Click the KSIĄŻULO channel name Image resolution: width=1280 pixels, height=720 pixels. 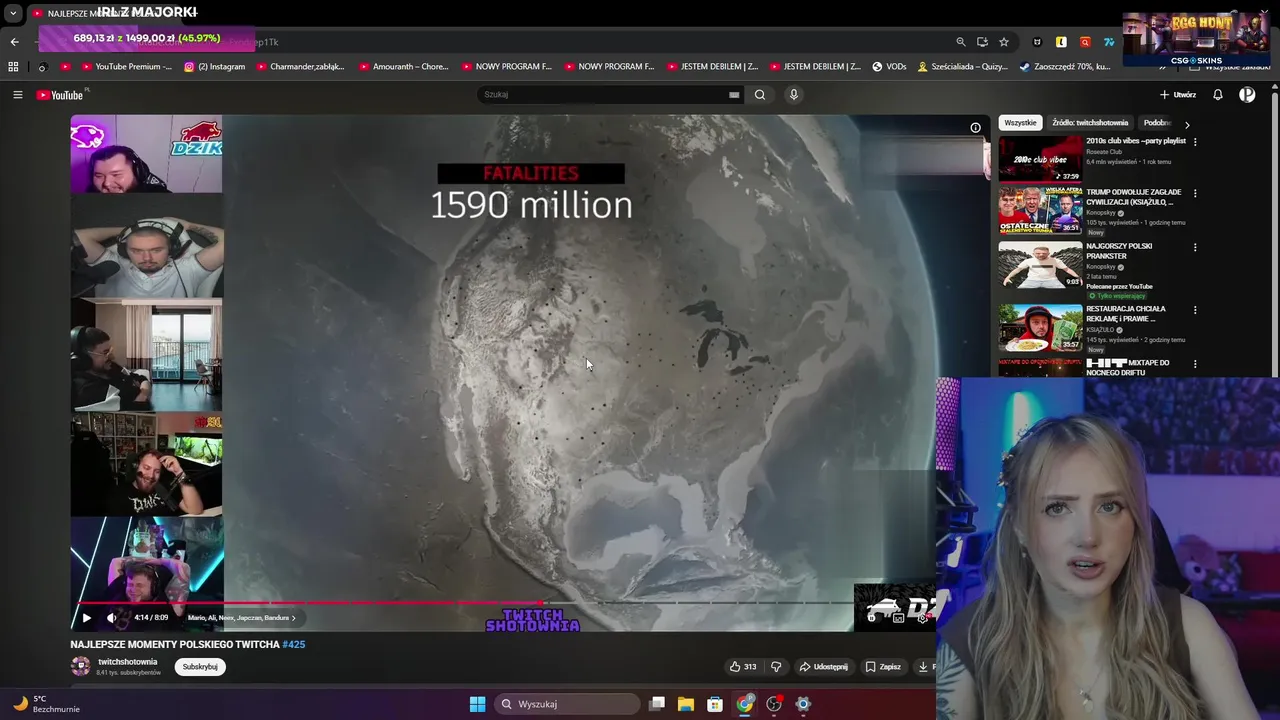coord(1100,330)
